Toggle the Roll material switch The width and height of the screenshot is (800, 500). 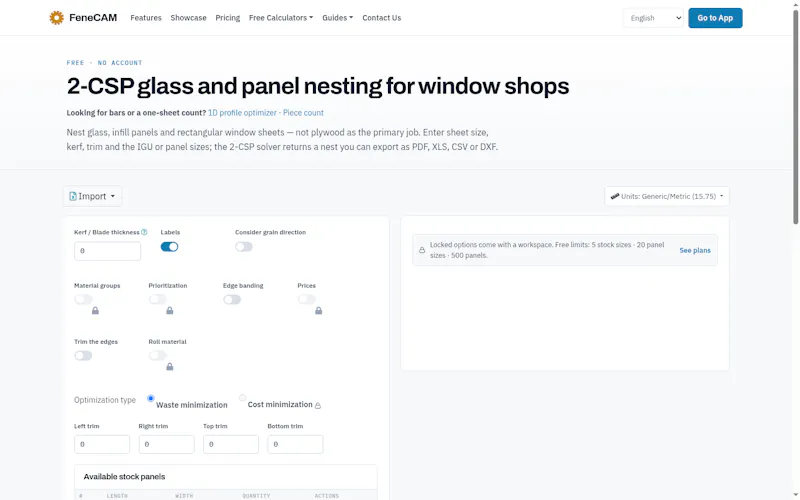pyautogui.click(x=158, y=356)
